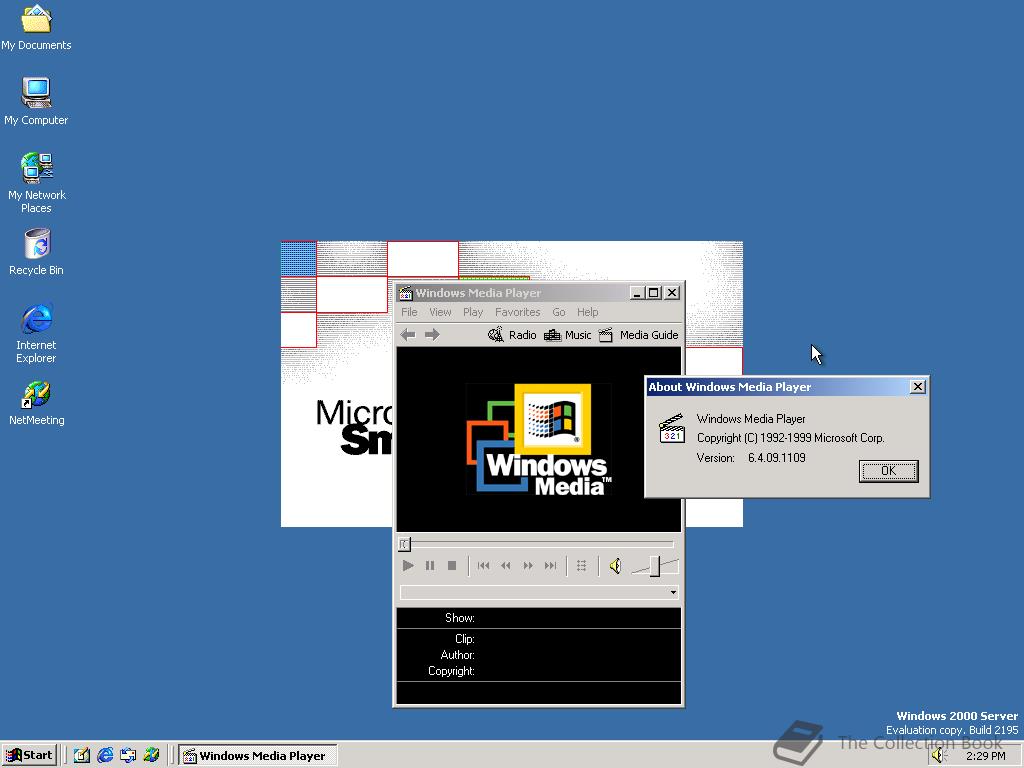
Task: Open the Media Guide toolbar button
Action: [639, 335]
